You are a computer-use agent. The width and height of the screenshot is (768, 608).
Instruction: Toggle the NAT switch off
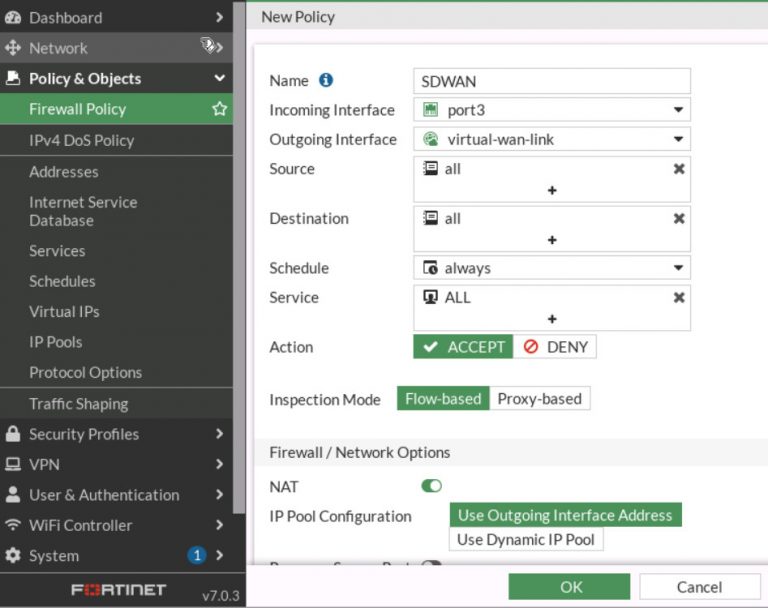tap(431, 486)
